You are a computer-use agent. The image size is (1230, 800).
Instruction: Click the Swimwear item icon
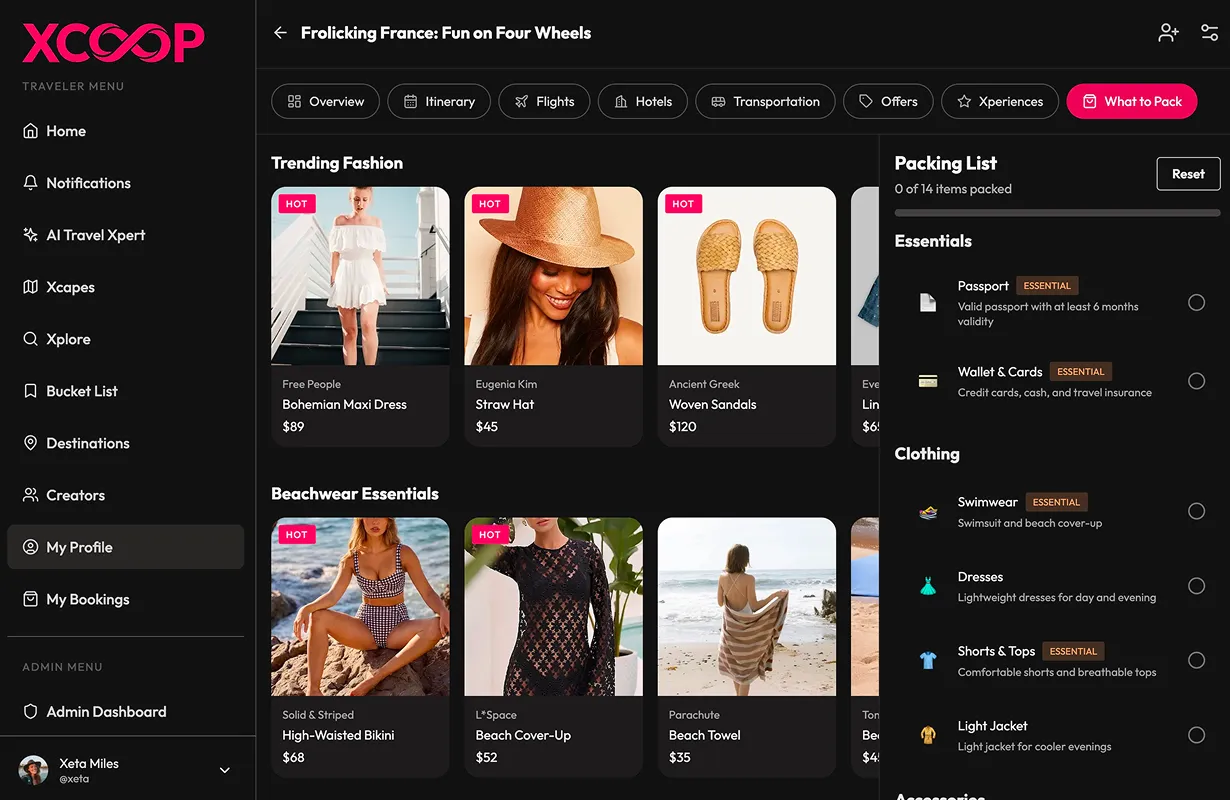(x=928, y=512)
